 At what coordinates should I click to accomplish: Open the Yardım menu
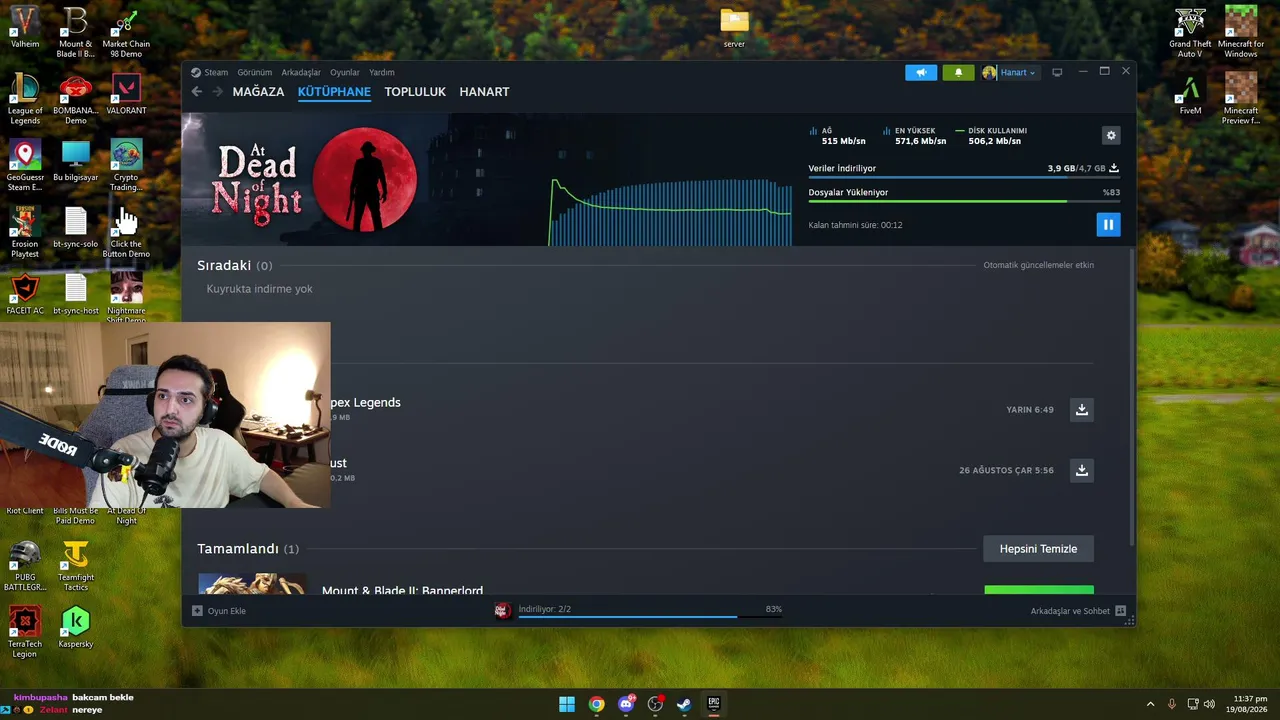(x=381, y=72)
